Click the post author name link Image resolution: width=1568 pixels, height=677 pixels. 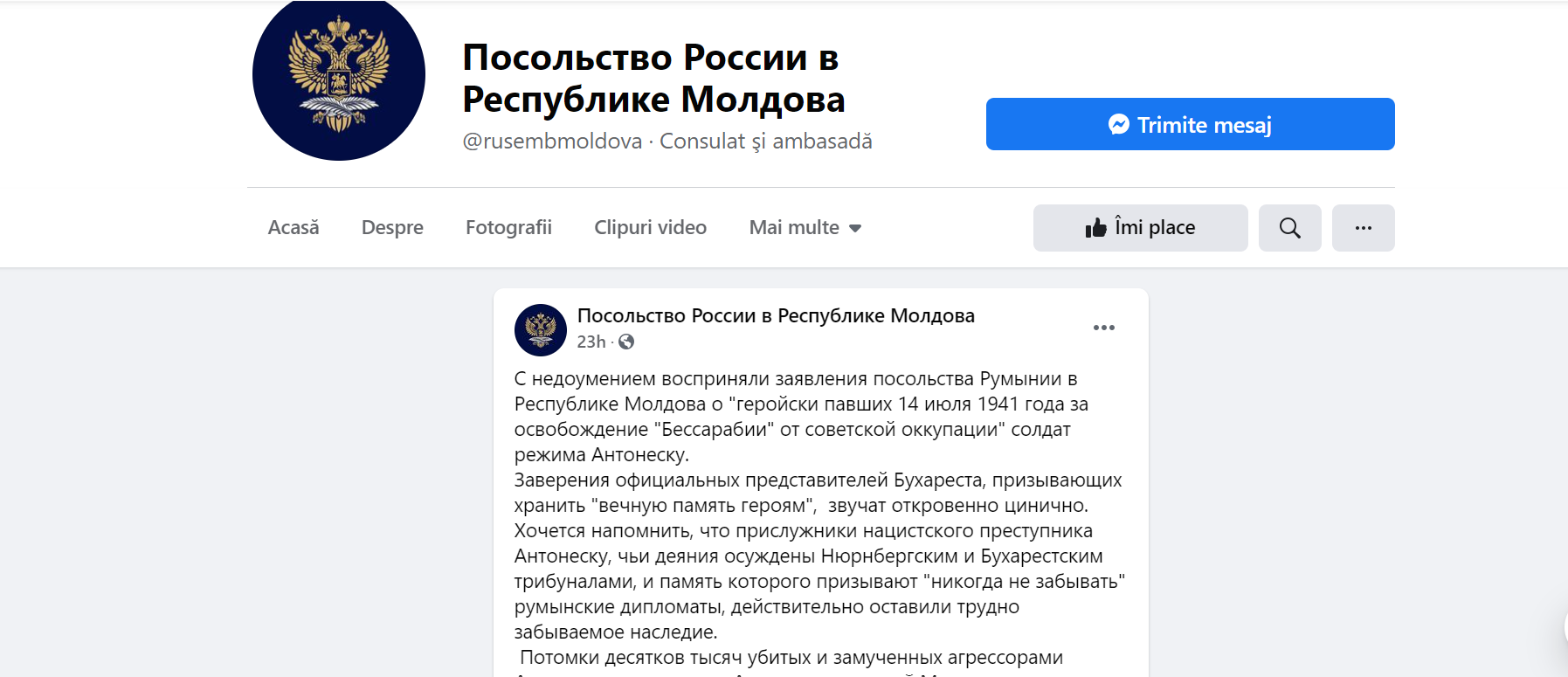click(x=775, y=315)
